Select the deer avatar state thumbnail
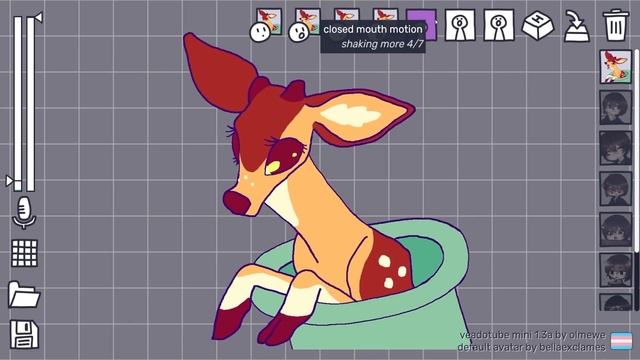 point(616,67)
